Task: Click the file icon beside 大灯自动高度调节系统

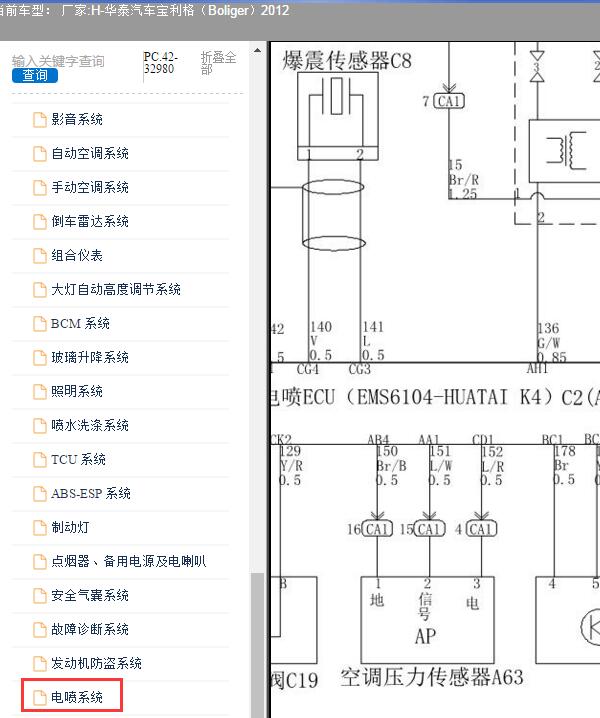Action: coord(40,289)
